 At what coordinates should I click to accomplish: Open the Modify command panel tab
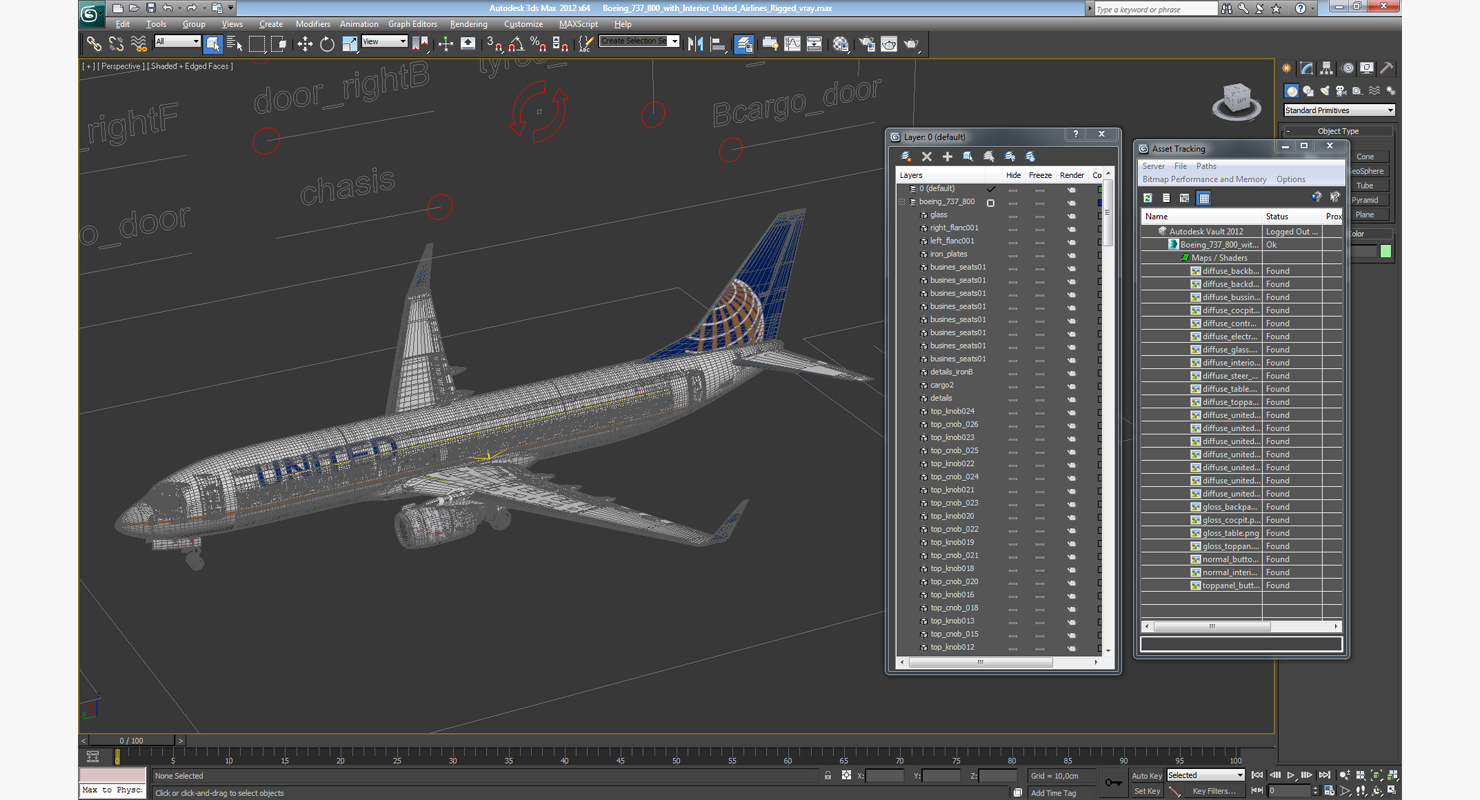pyautogui.click(x=1306, y=69)
